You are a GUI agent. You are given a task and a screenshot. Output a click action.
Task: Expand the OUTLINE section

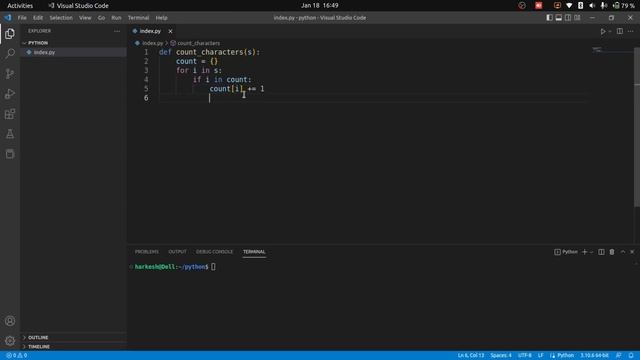tap(73, 338)
